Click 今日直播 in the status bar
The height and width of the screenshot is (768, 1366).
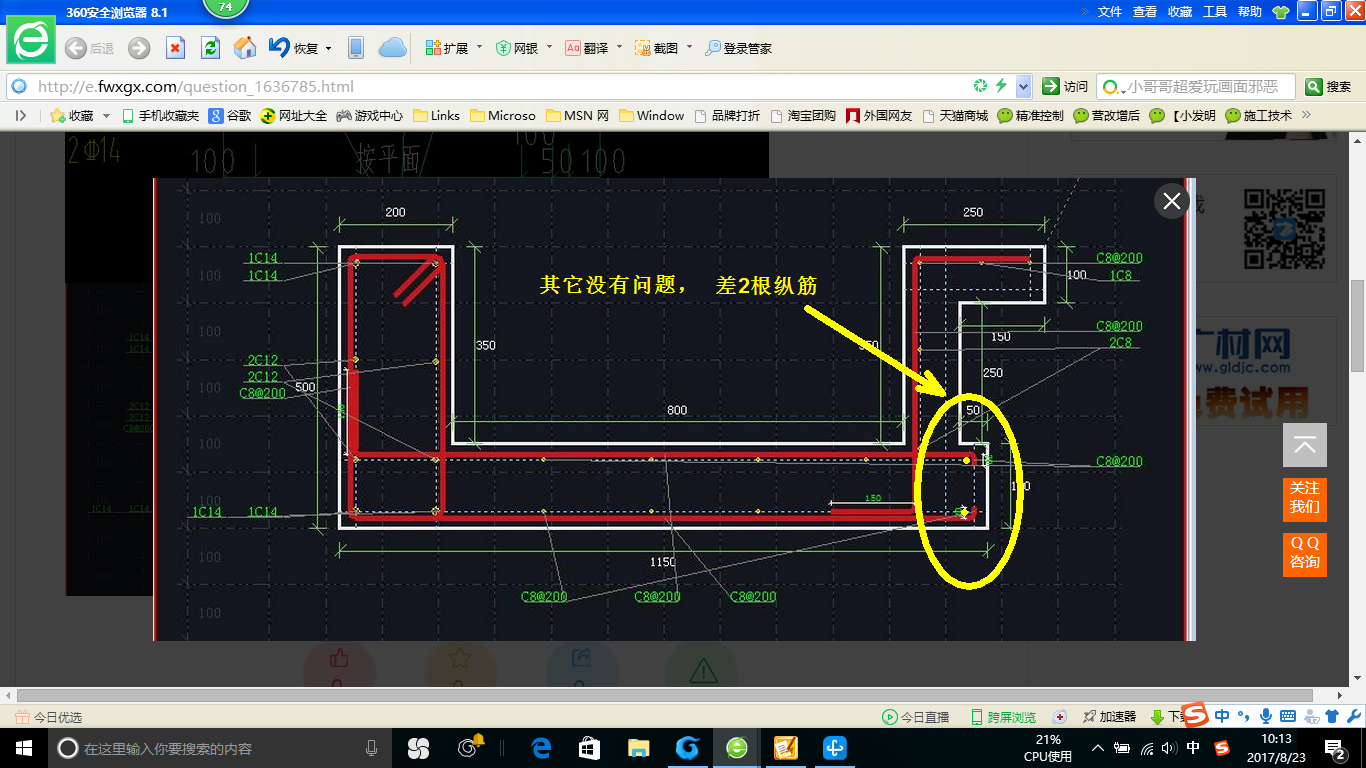click(x=915, y=717)
